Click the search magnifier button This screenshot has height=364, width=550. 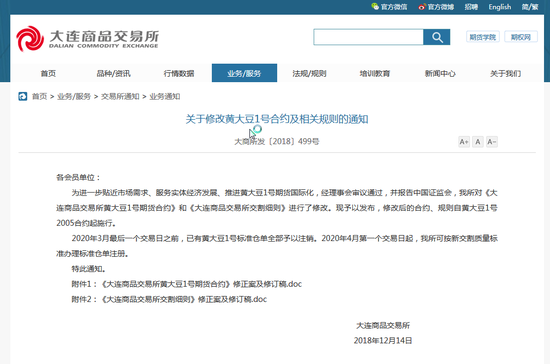[437, 37]
